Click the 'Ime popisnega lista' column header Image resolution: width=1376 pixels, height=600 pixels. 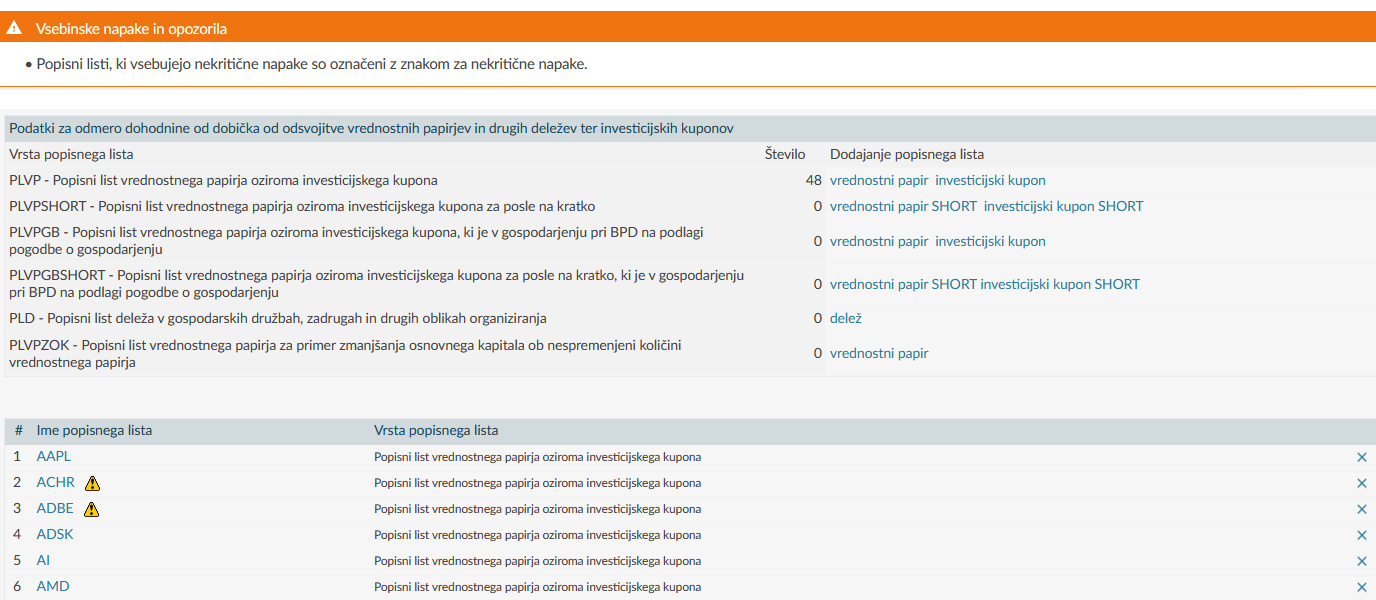tap(94, 430)
